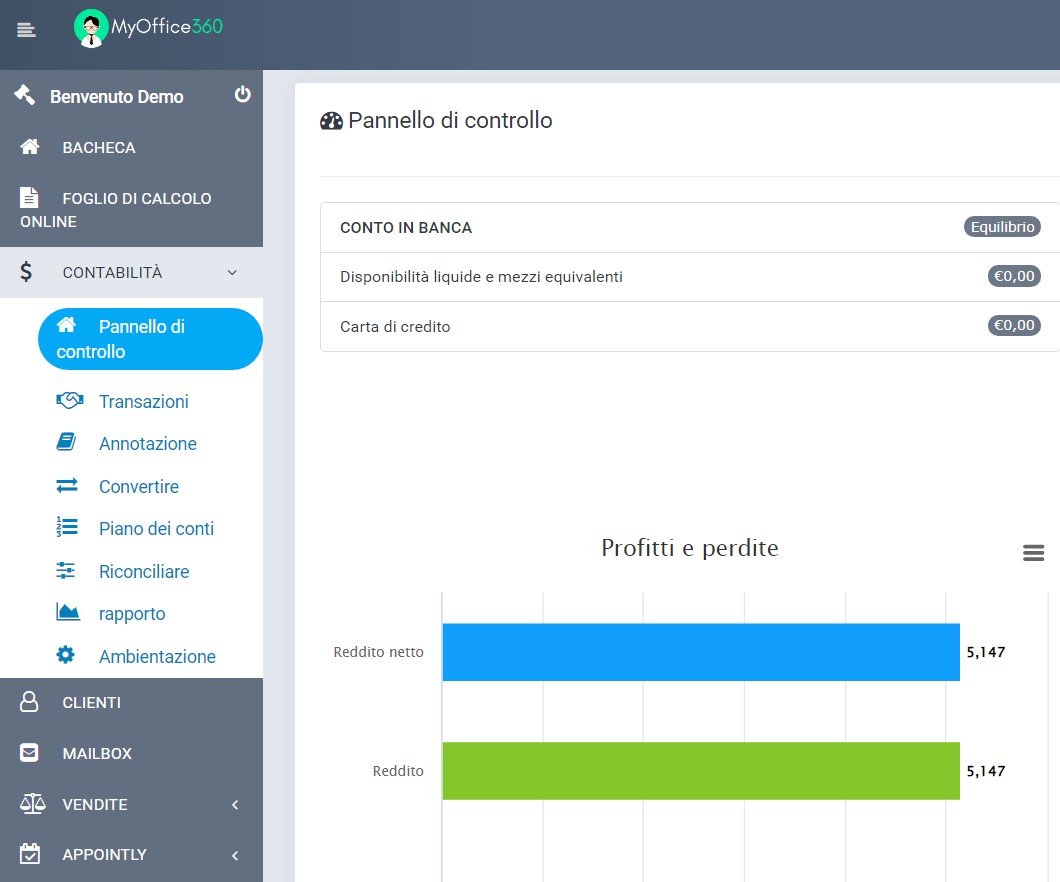Click the Riconciliare sliders icon

pyautogui.click(x=66, y=570)
